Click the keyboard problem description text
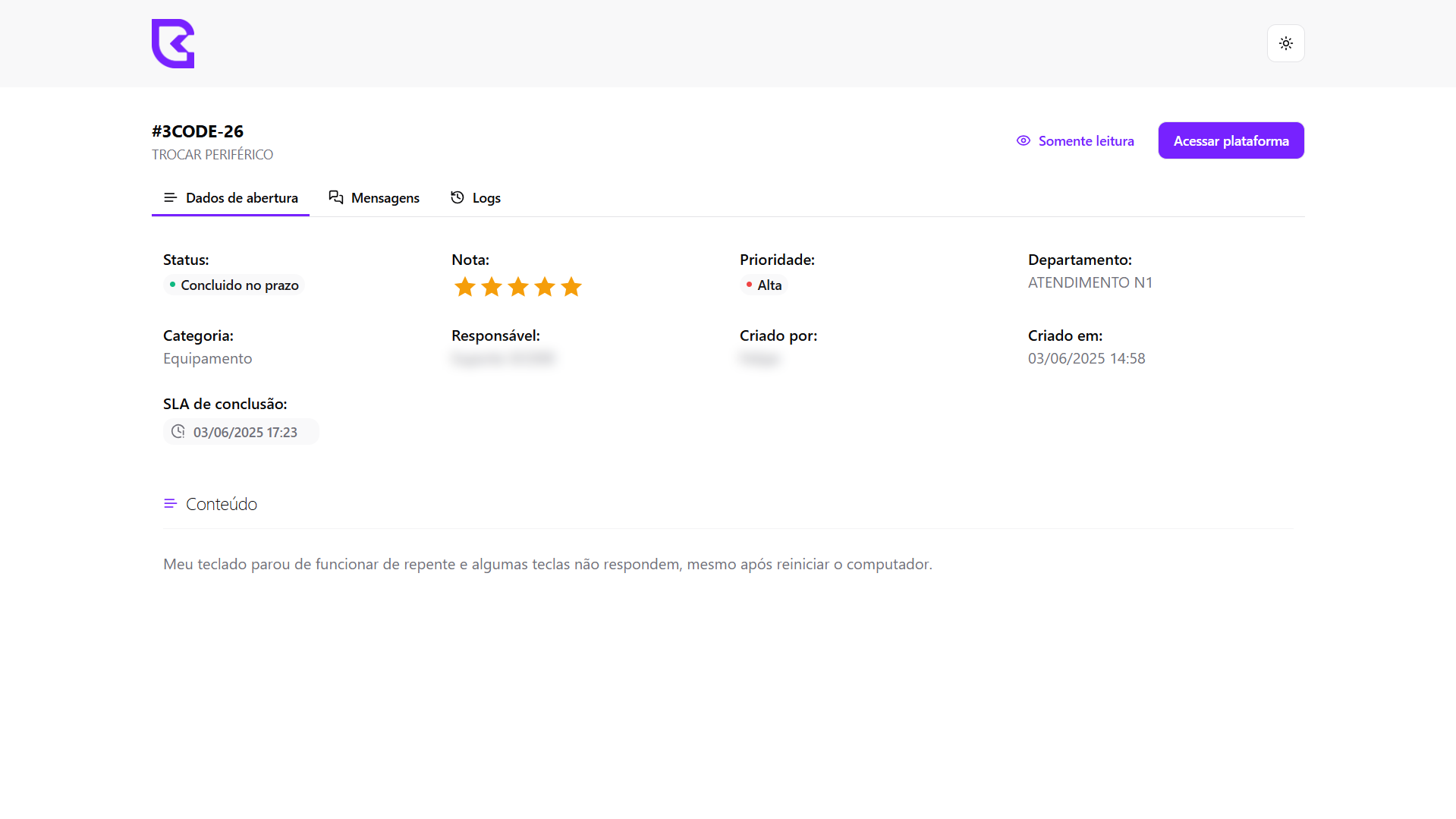The width and height of the screenshot is (1456, 819). tap(548, 564)
